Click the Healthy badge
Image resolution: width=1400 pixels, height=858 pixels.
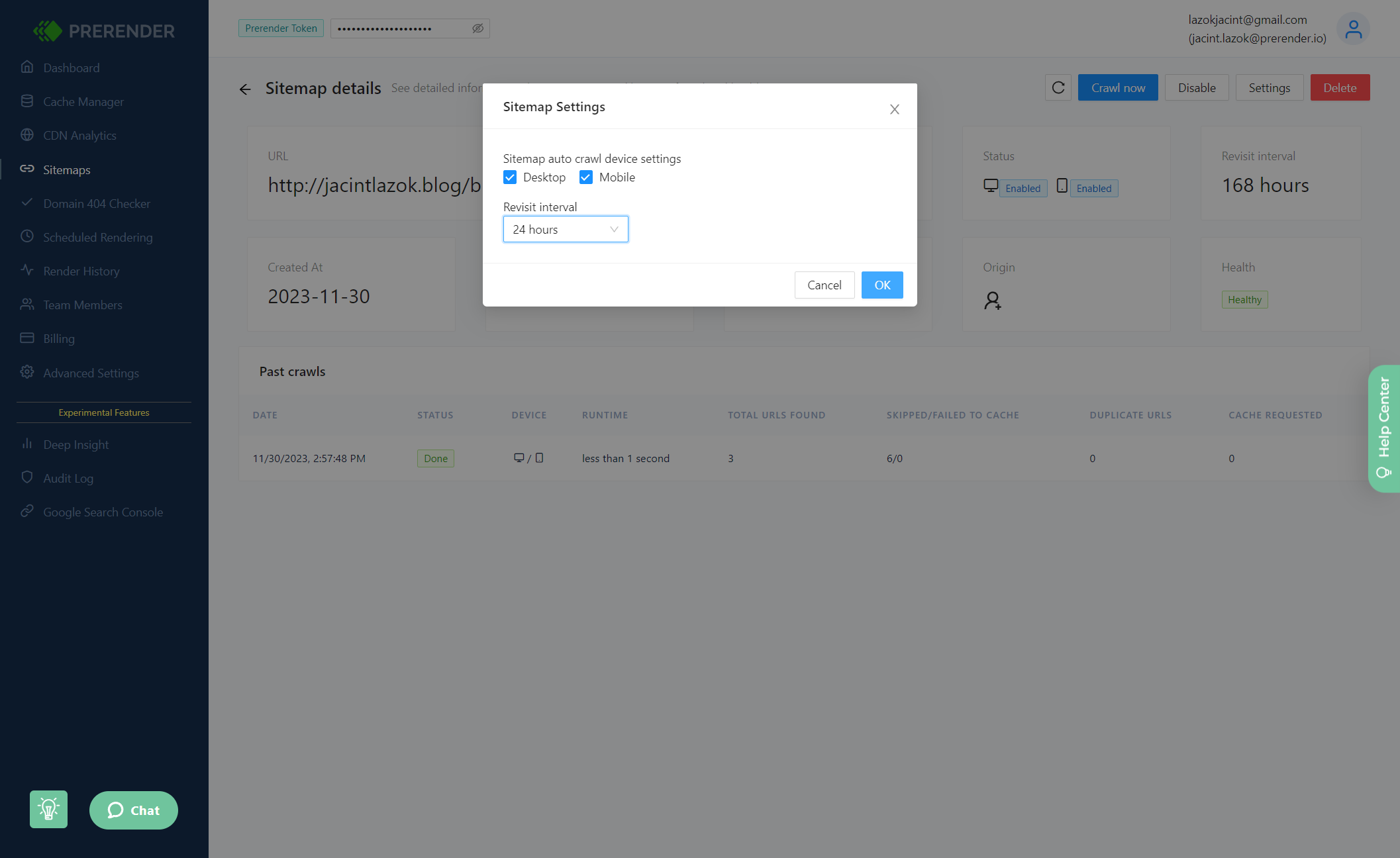point(1244,299)
